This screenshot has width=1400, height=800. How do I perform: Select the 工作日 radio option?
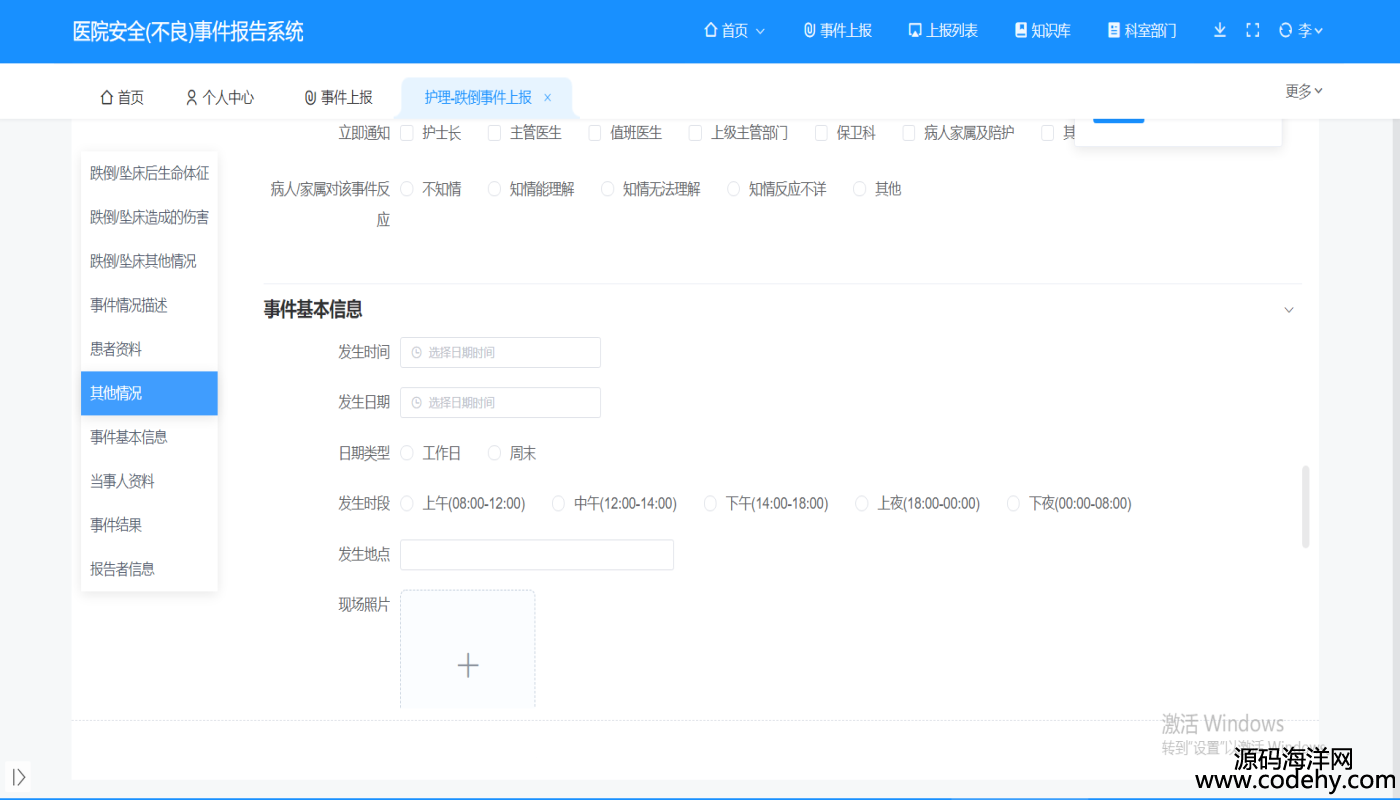[x=407, y=453]
